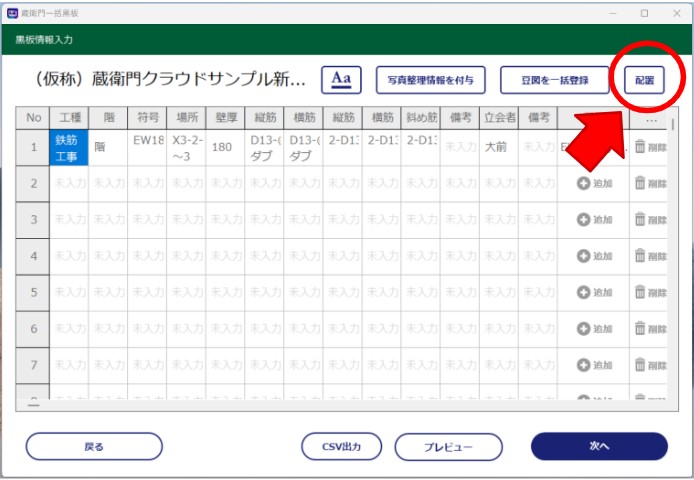Select row number 3 header
694x480 pixels.
click(x=33, y=220)
